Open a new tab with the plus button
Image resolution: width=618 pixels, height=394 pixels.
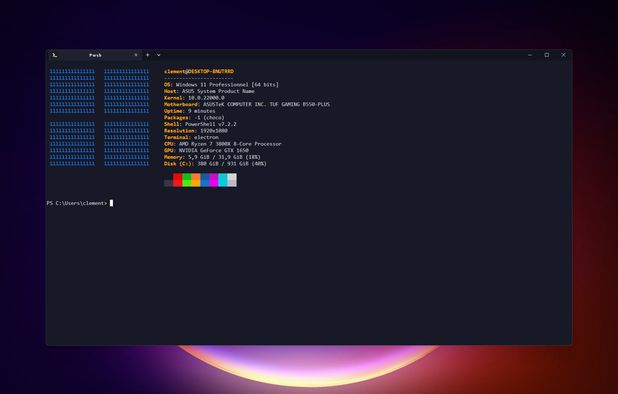click(148, 55)
